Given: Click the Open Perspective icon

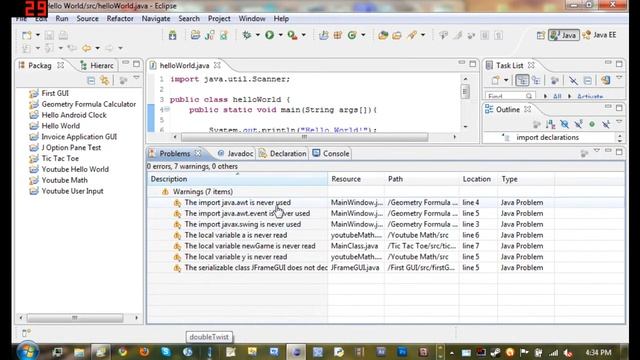Looking at the screenshot, I should point(541,36).
